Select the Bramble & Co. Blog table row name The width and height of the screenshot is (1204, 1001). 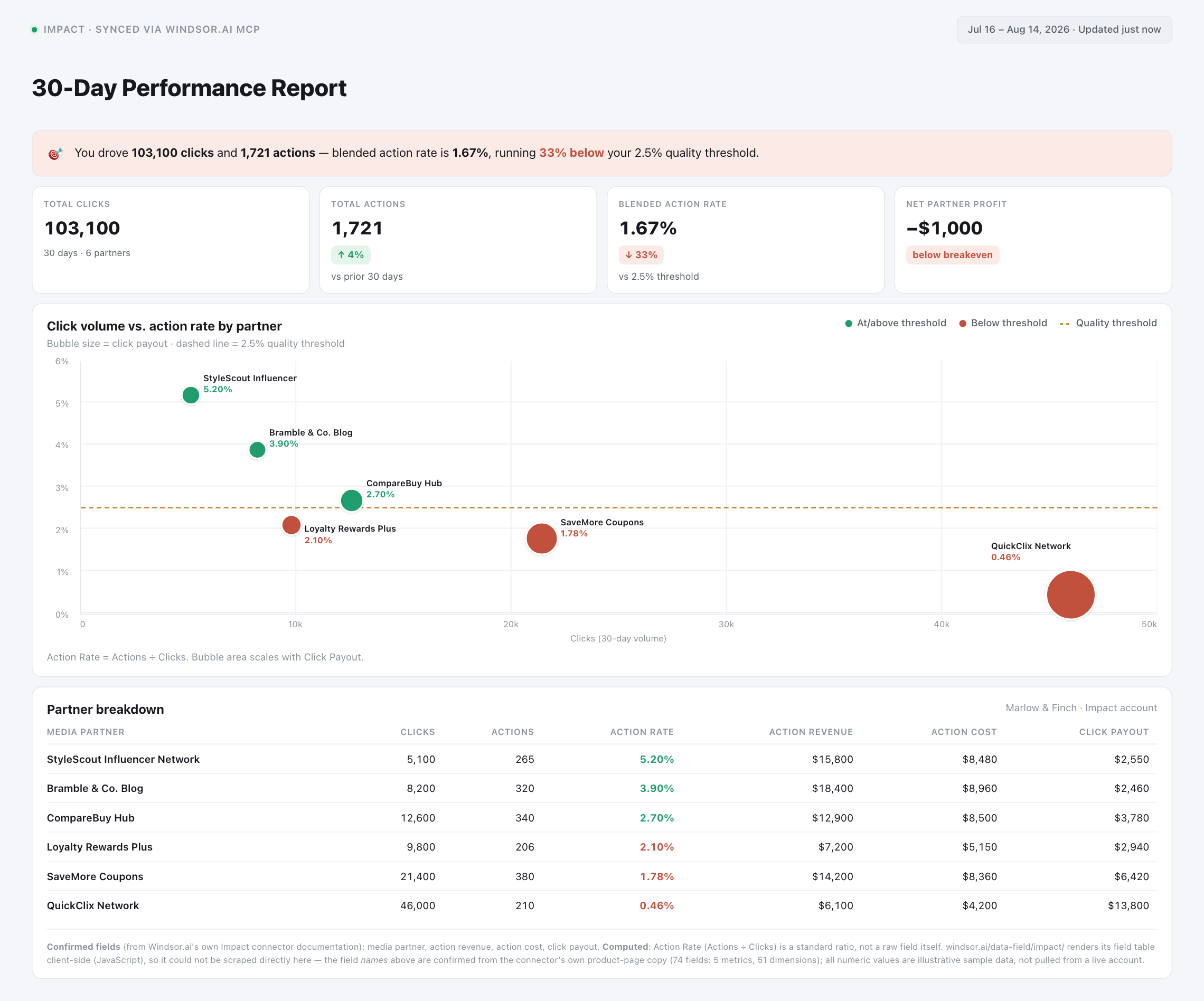[95, 788]
